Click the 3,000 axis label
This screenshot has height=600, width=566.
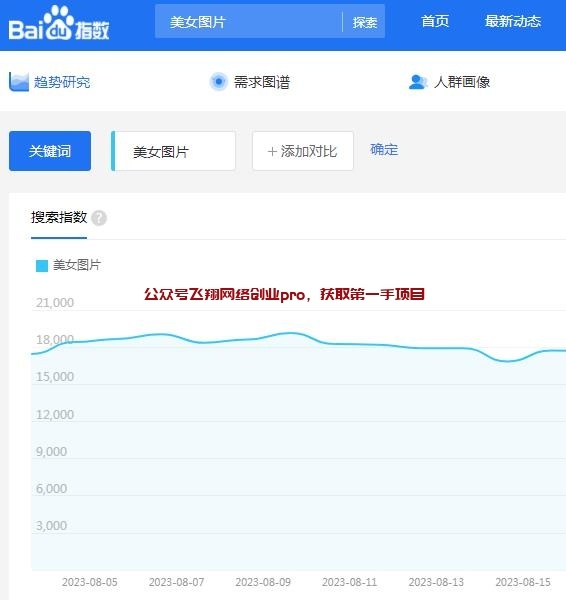click(51, 526)
